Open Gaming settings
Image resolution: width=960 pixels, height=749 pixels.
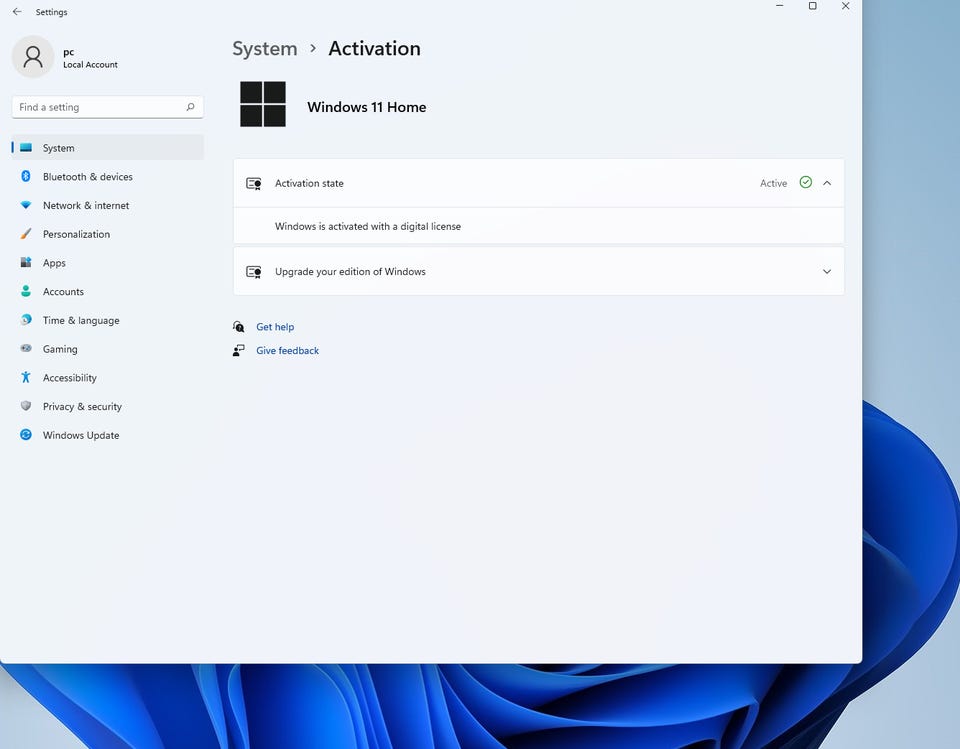108,349
